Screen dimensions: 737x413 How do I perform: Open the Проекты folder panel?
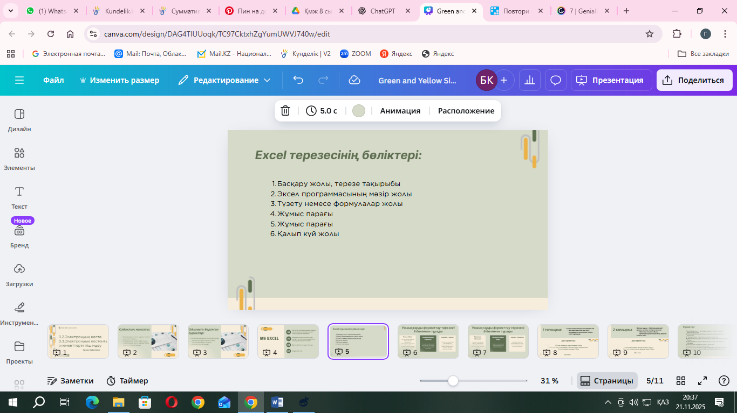pos(19,352)
